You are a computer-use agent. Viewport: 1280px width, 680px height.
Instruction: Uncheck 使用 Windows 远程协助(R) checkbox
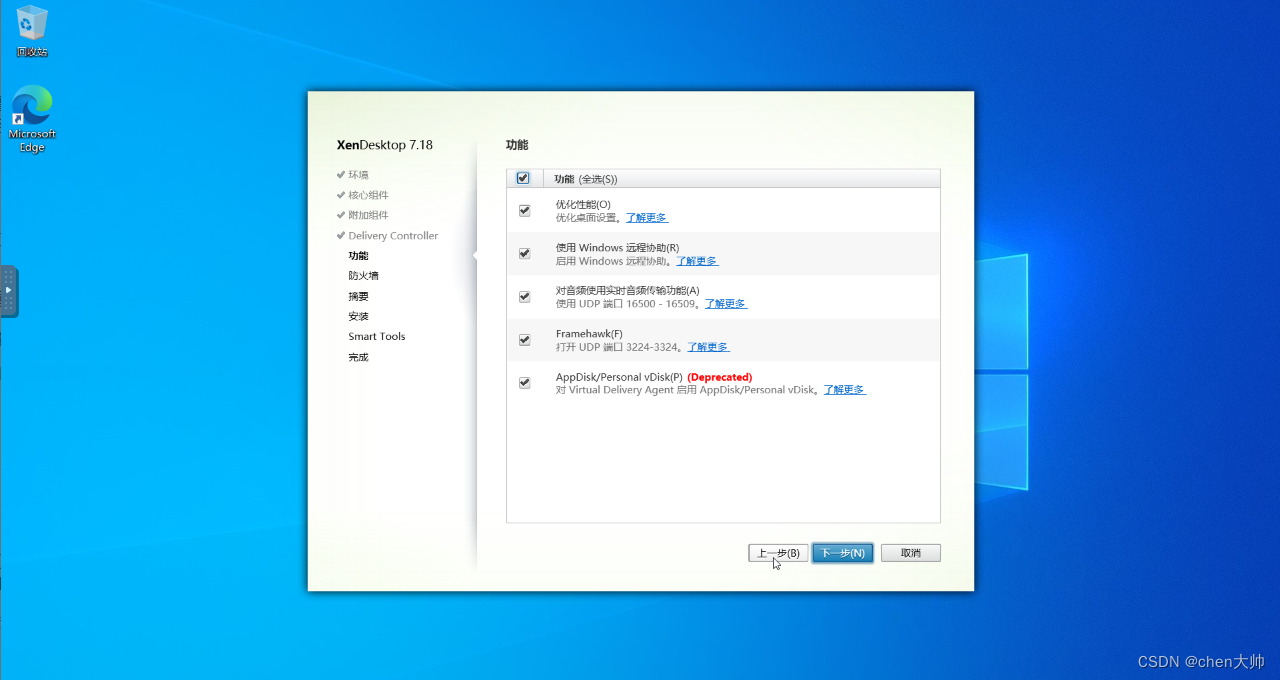524,253
